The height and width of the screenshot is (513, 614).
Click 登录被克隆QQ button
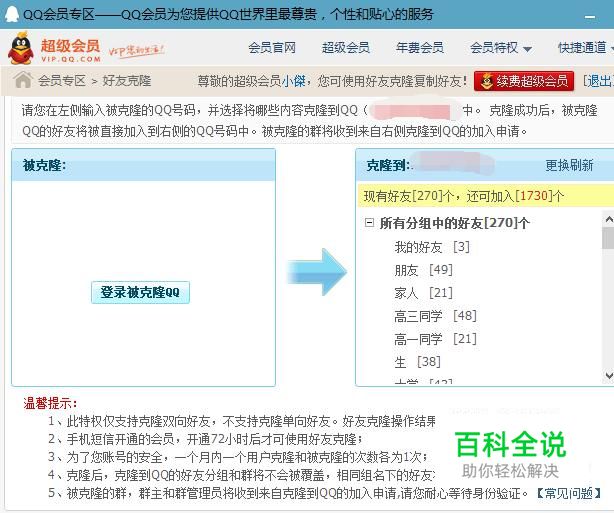coord(140,292)
